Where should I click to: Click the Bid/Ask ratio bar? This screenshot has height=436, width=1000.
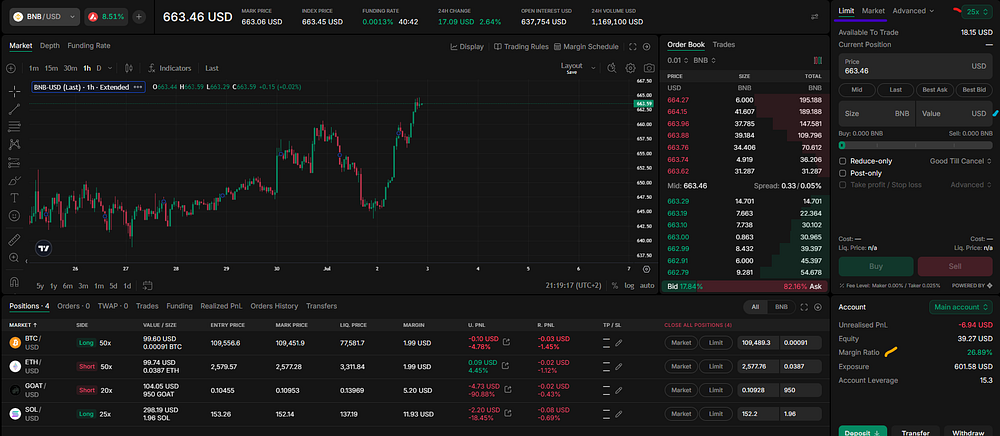click(x=744, y=287)
